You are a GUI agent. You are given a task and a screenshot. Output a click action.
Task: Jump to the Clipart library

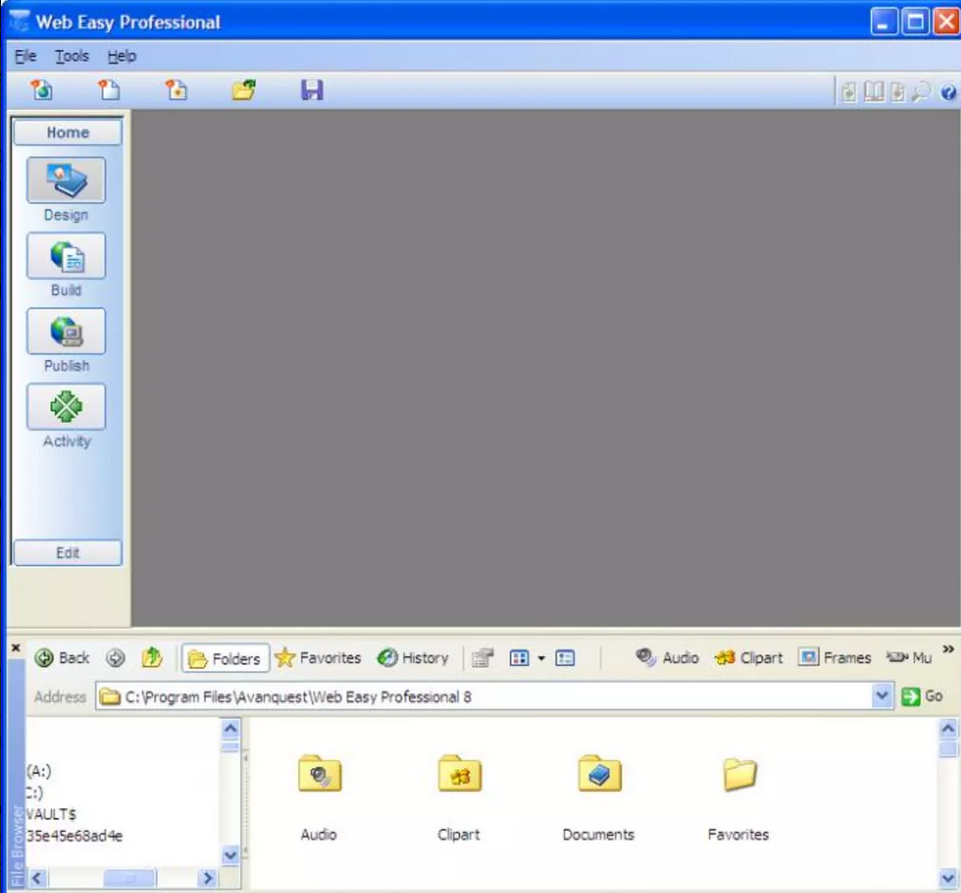pyautogui.click(x=749, y=658)
